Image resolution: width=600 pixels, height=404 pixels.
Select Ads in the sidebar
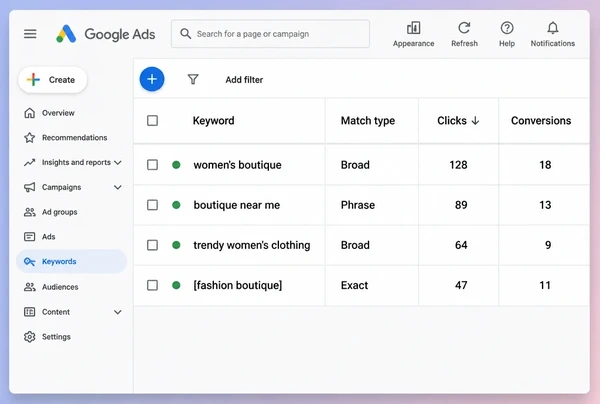pyautogui.click(x=49, y=237)
